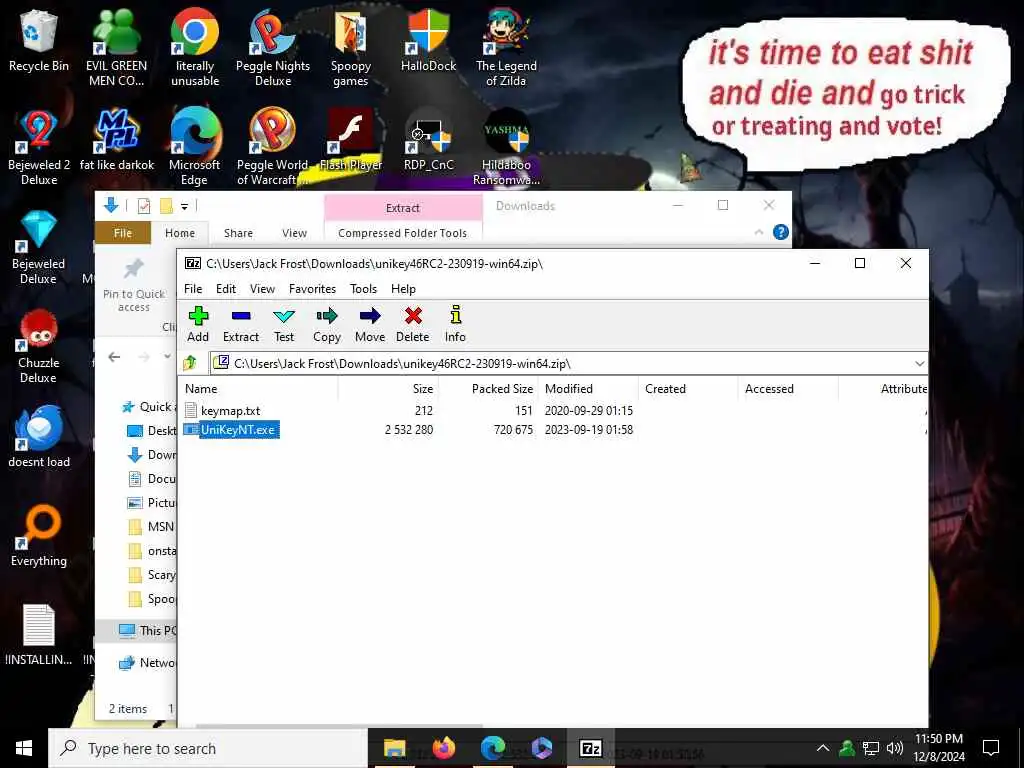The height and width of the screenshot is (768, 1024).
Task: Select Microsoft Edge desktop shortcut
Action: pyautogui.click(x=195, y=146)
